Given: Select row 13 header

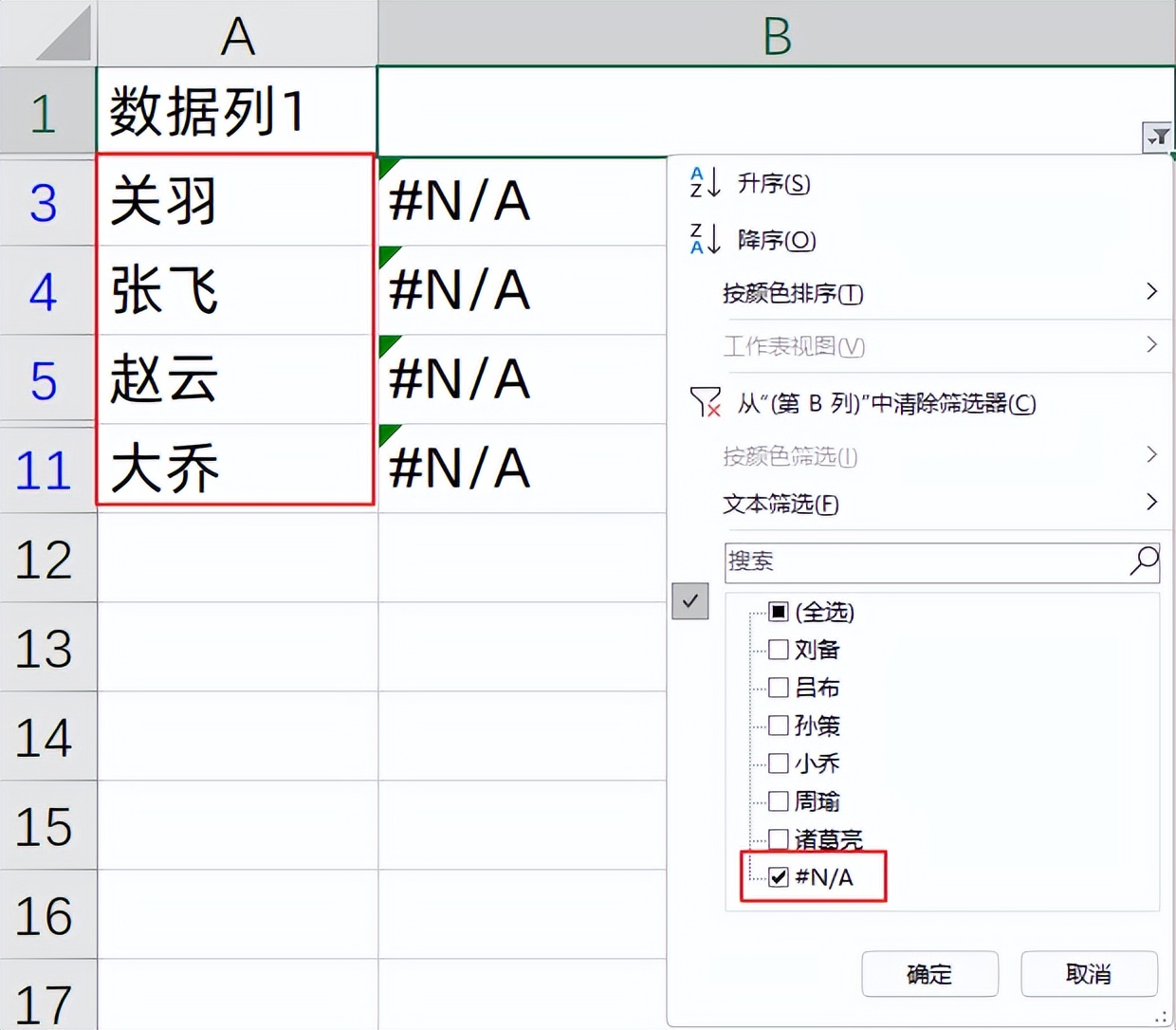Looking at the screenshot, I should tap(47, 647).
